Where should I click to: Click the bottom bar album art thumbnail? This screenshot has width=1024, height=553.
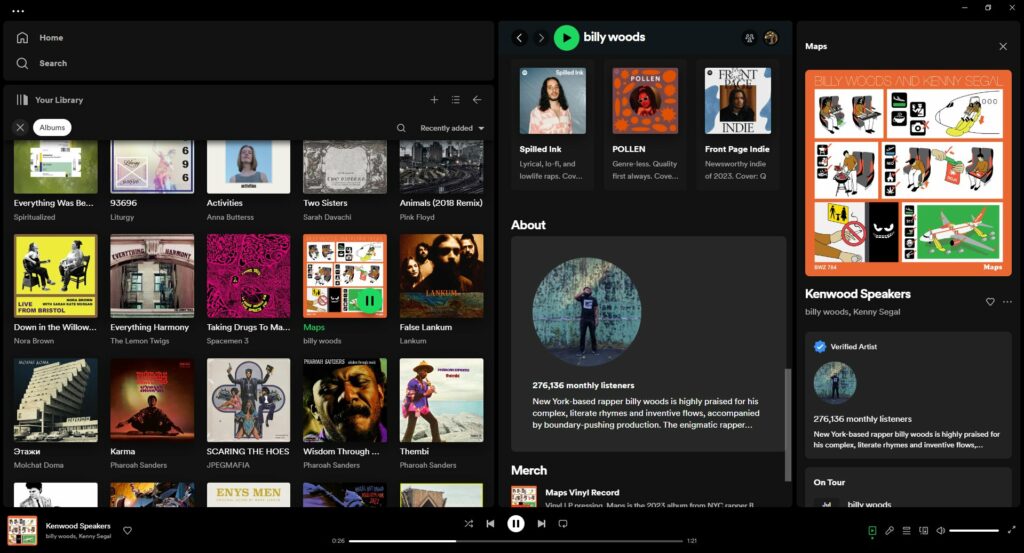click(x=22, y=531)
